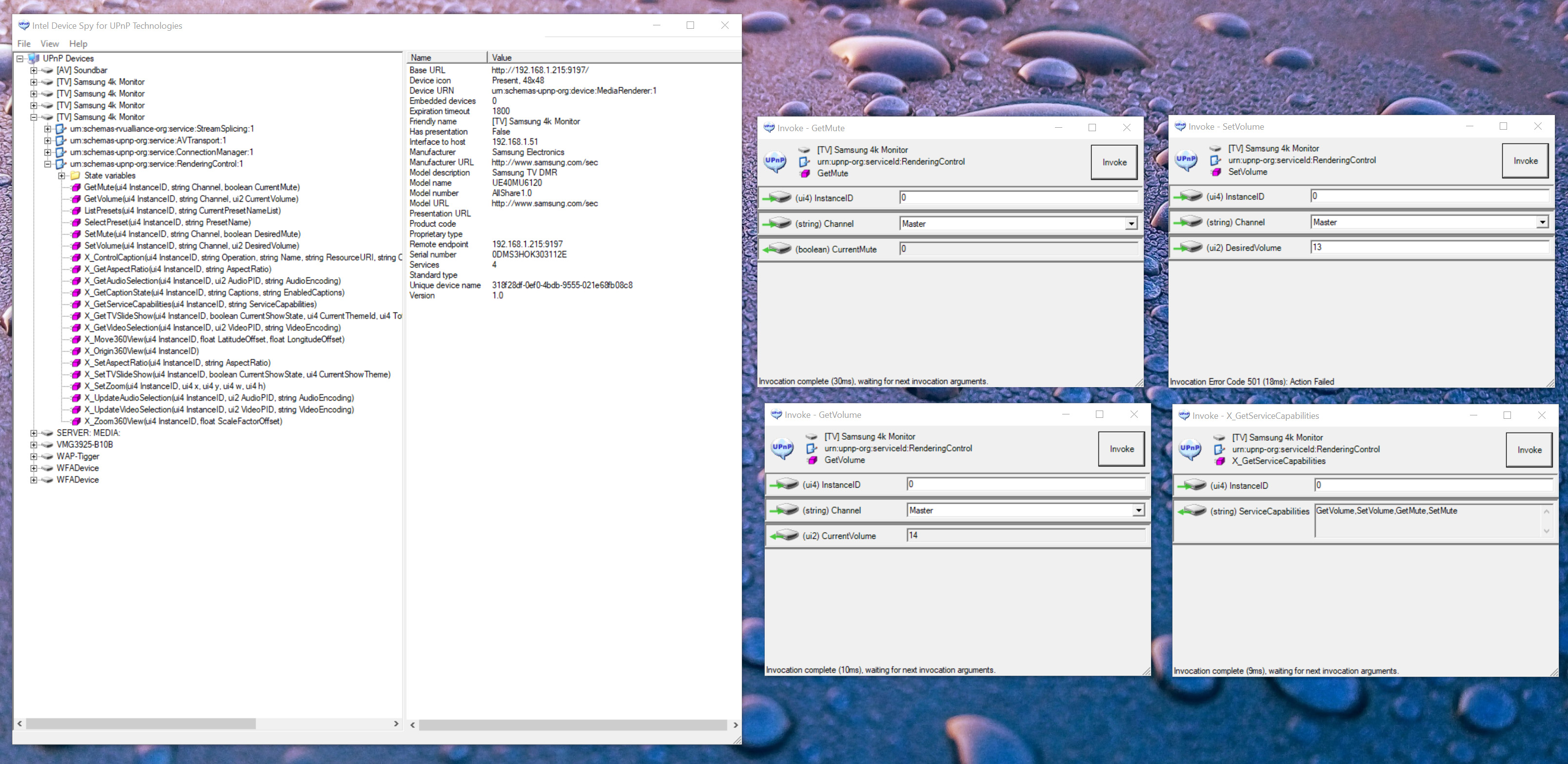Click the GetMute action icon in tree

[76, 187]
